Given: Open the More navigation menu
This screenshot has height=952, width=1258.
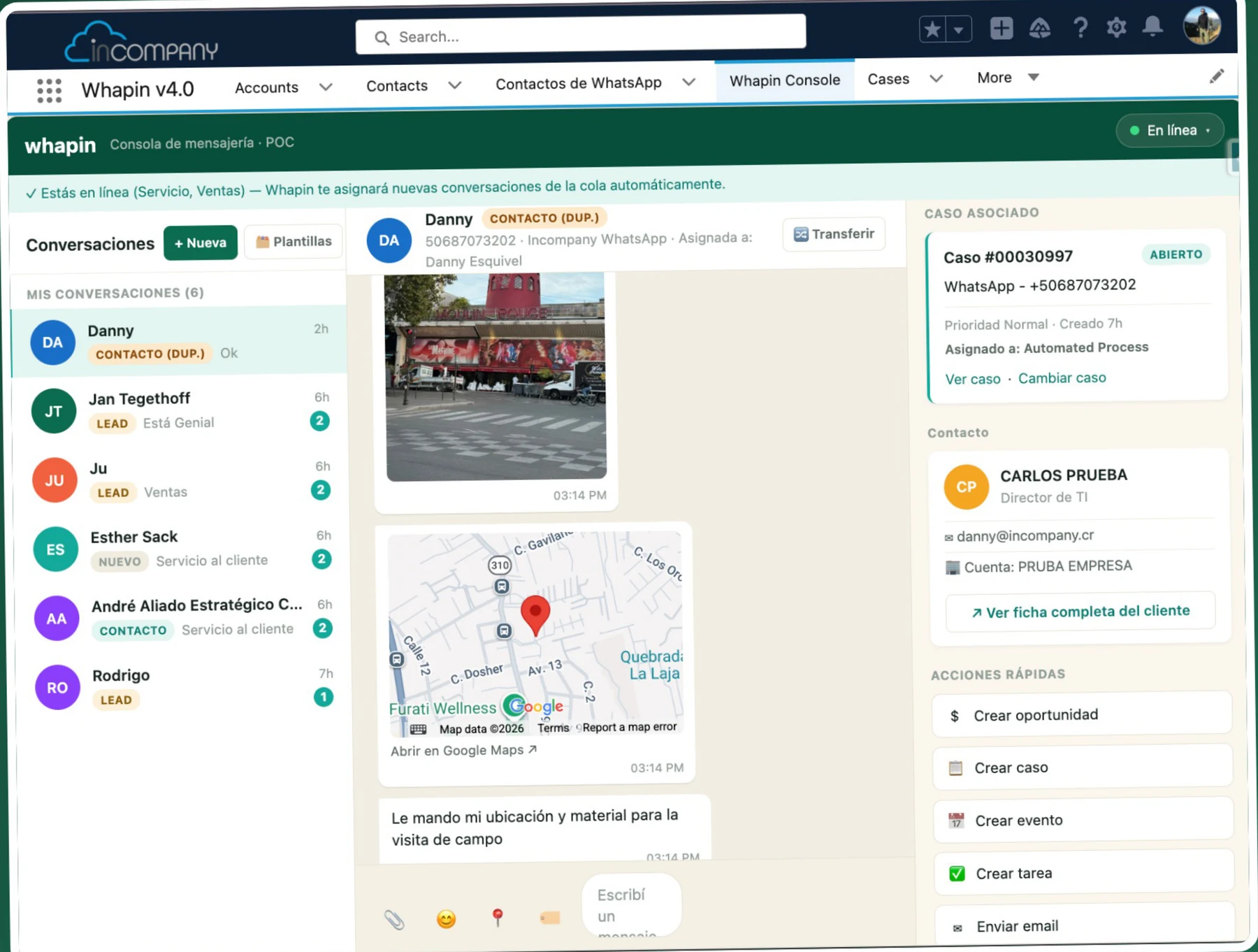Looking at the screenshot, I should coord(1007,78).
